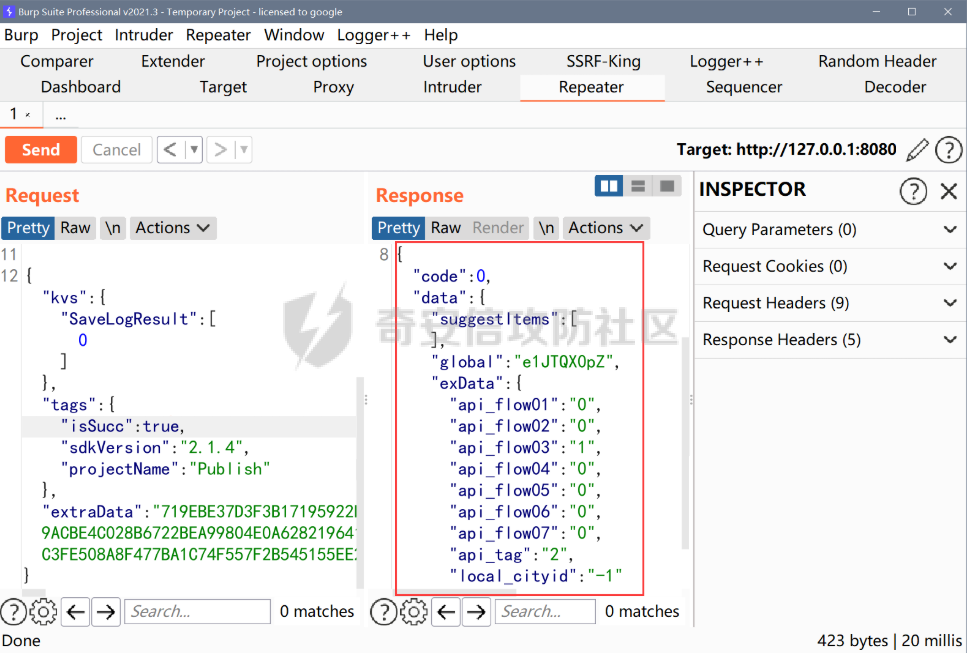The width and height of the screenshot is (967, 653).
Task: Go to next match in Request search
Action: (x=106, y=612)
